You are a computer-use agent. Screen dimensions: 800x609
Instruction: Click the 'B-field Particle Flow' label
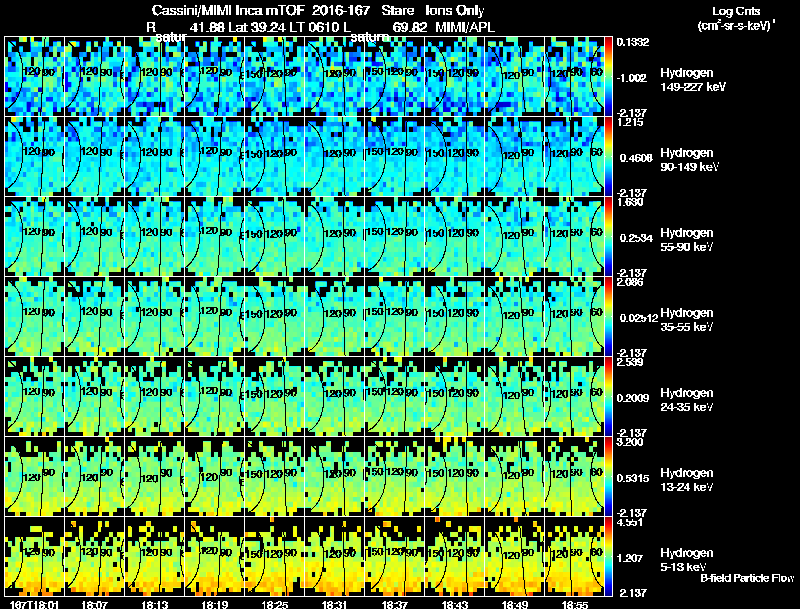coord(747,578)
